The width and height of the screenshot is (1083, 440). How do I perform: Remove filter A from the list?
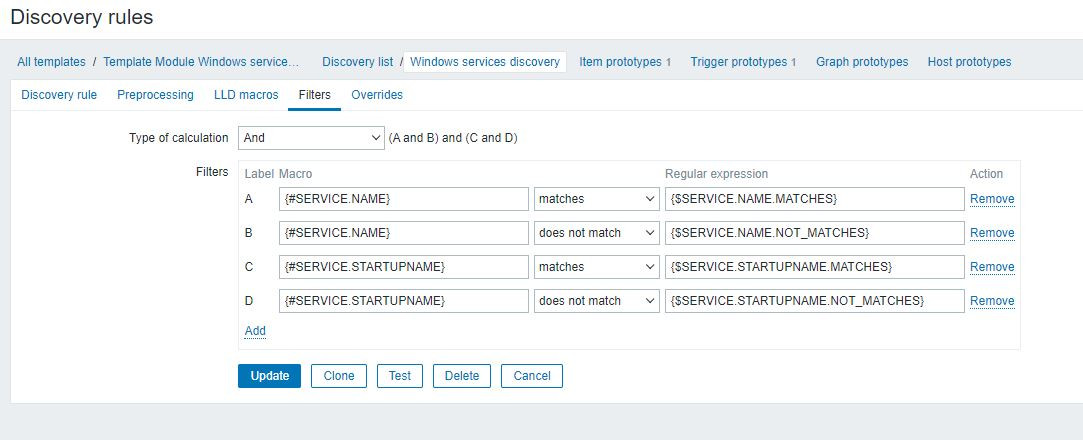pos(992,199)
